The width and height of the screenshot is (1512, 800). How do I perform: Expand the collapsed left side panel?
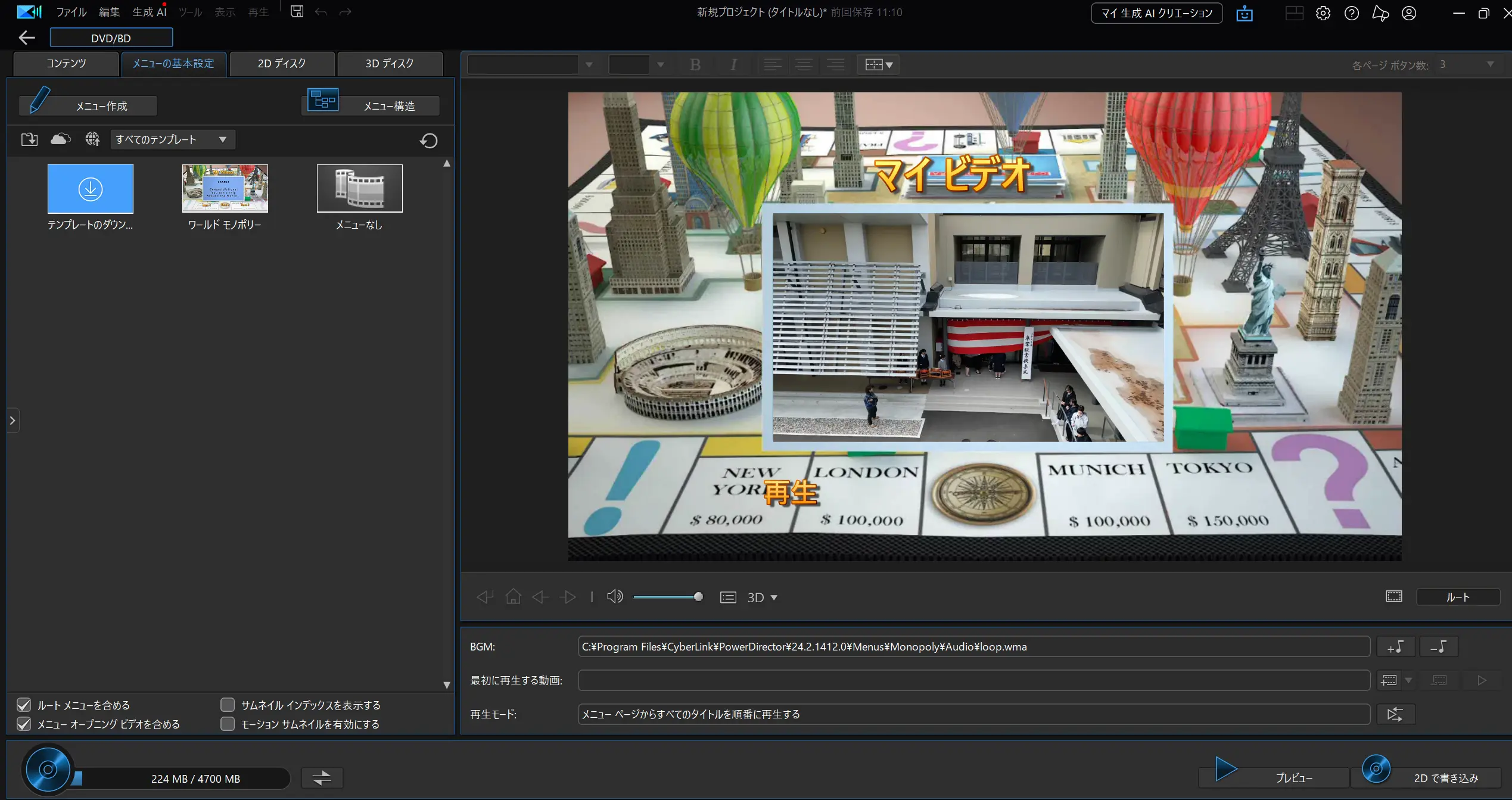(x=13, y=421)
